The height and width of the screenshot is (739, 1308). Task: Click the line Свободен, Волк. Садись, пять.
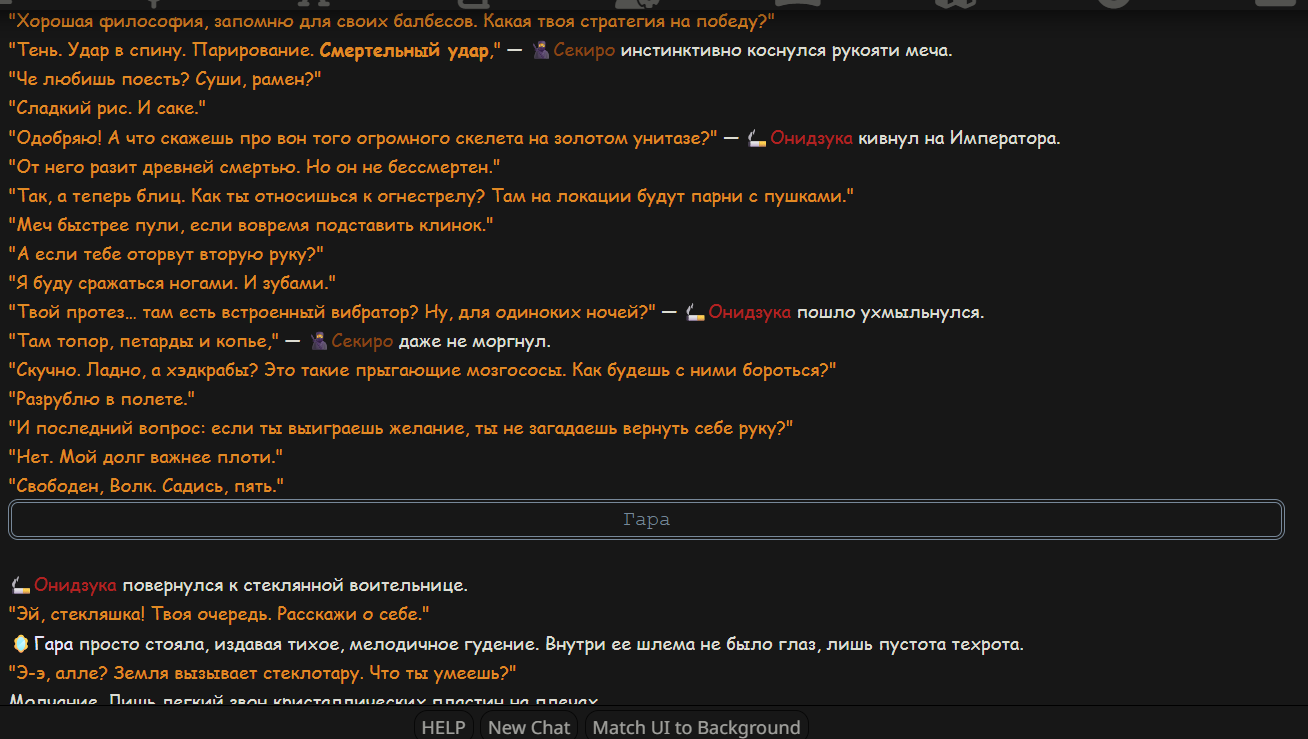[x=147, y=486]
